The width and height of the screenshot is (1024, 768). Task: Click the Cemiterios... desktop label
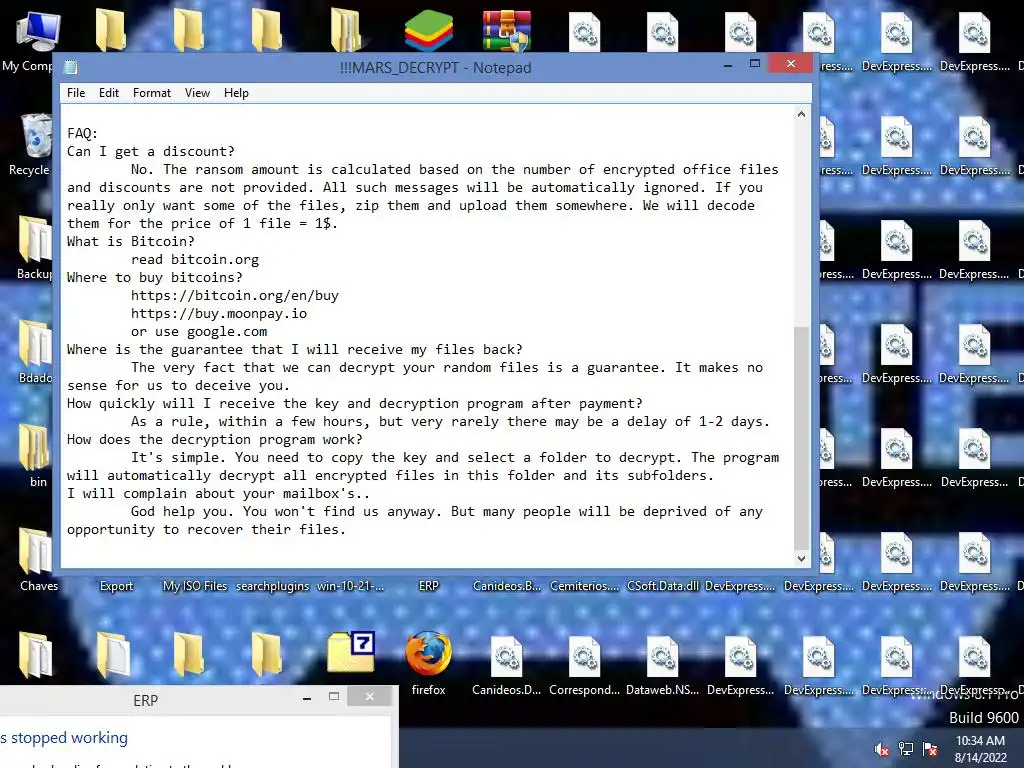point(584,586)
